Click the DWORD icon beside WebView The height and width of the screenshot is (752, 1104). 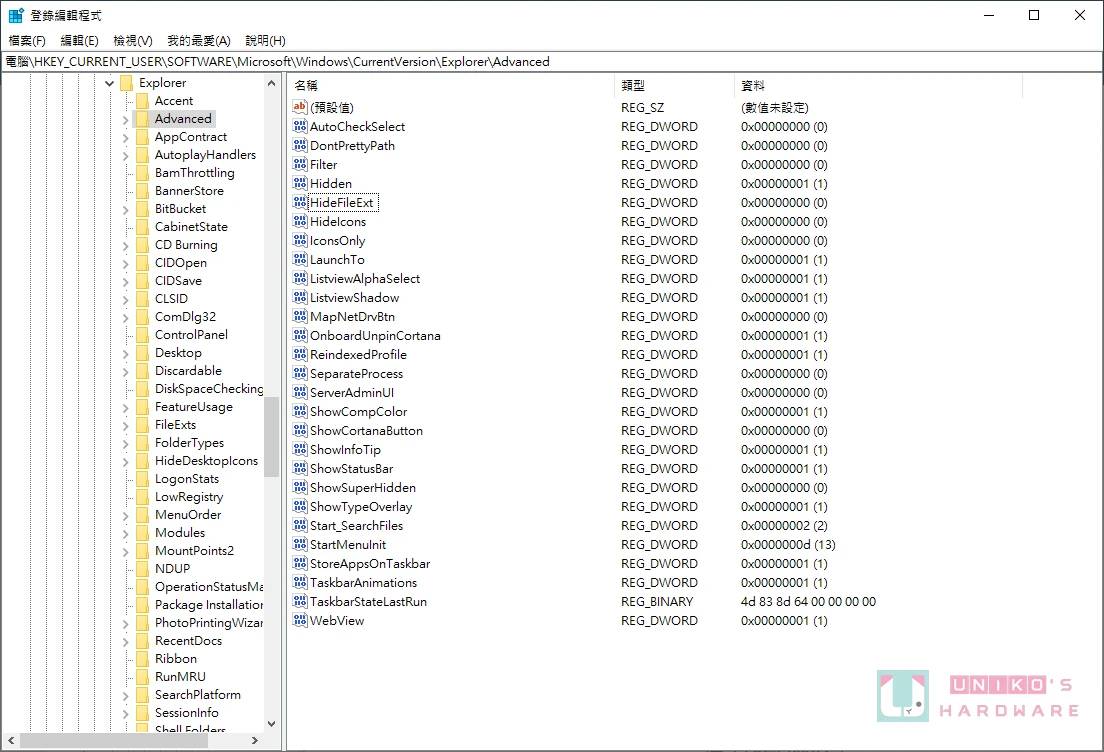coord(300,621)
